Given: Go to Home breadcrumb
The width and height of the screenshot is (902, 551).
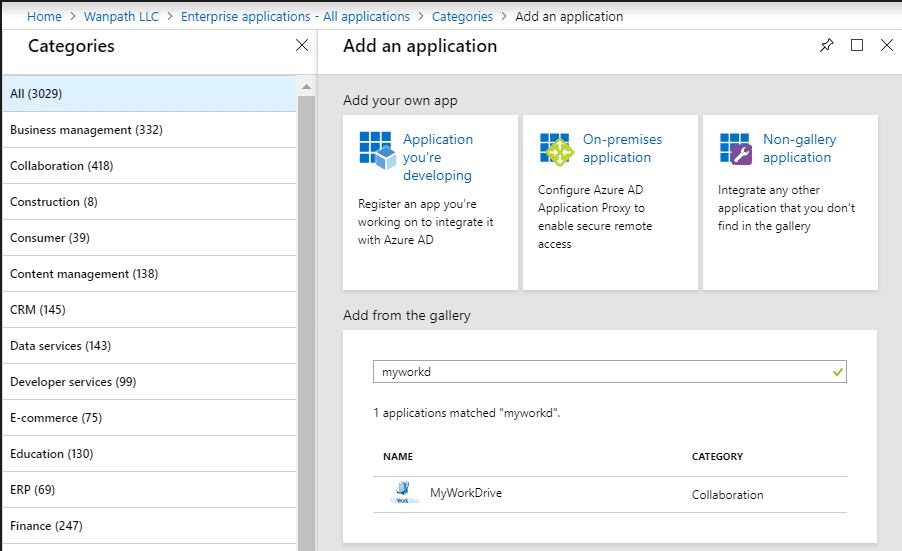Looking at the screenshot, I should point(44,16).
